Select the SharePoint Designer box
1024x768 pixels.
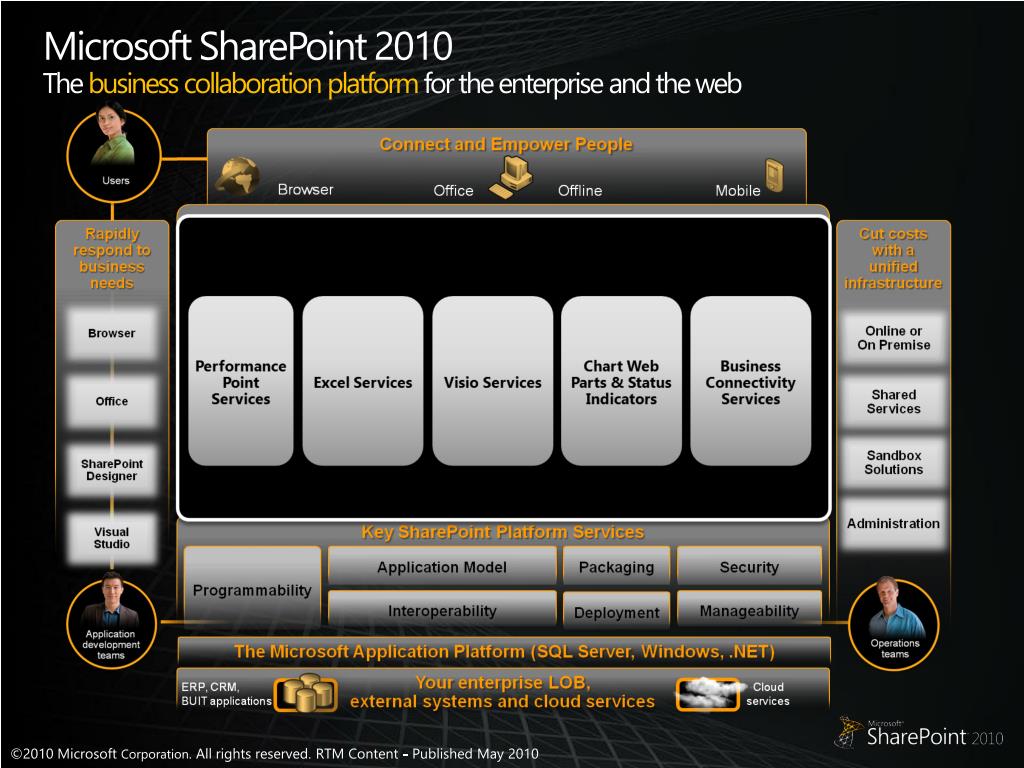tap(112, 470)
